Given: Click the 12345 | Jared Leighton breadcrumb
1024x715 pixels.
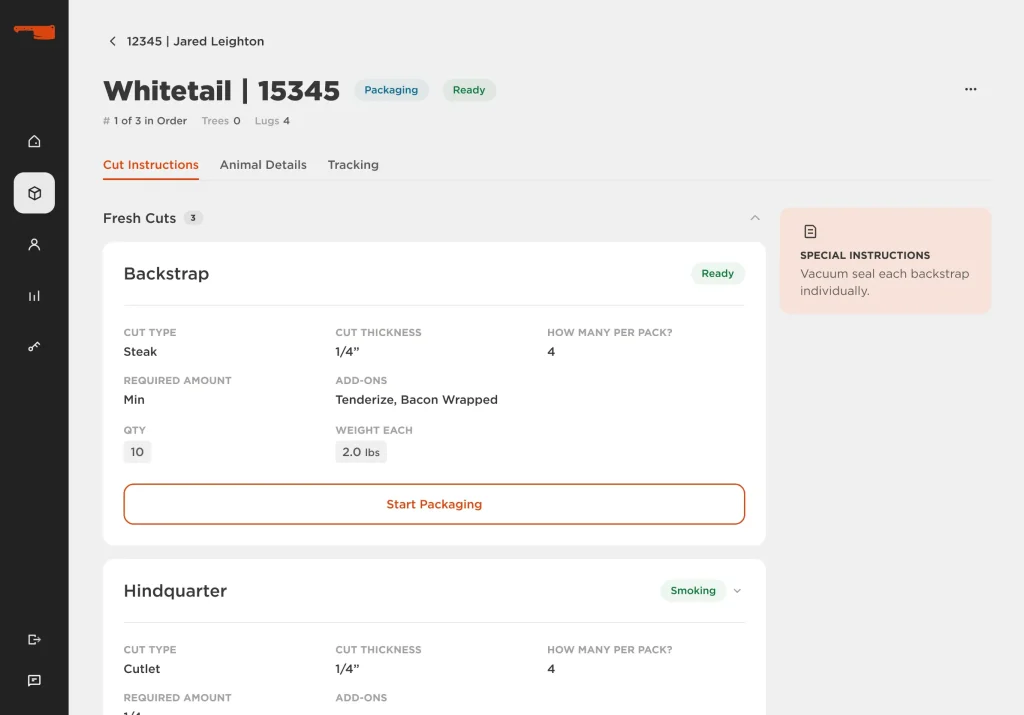Looking at the screenshot, I should click(x=195, y=41).
